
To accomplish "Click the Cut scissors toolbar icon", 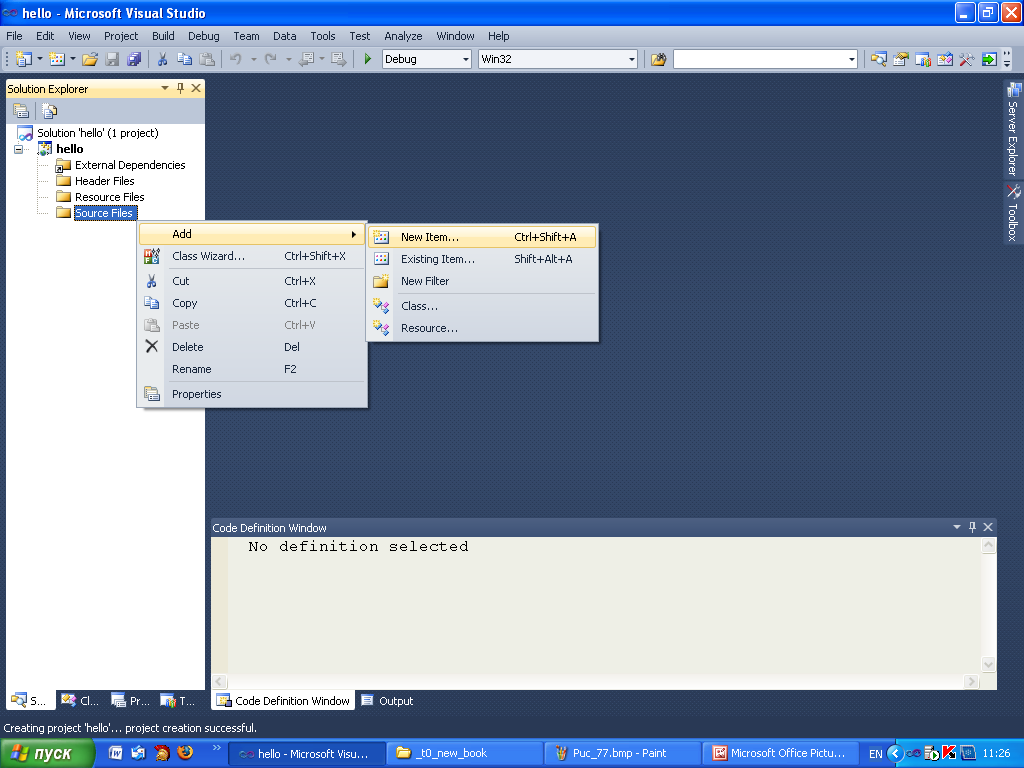I will 162,59.
